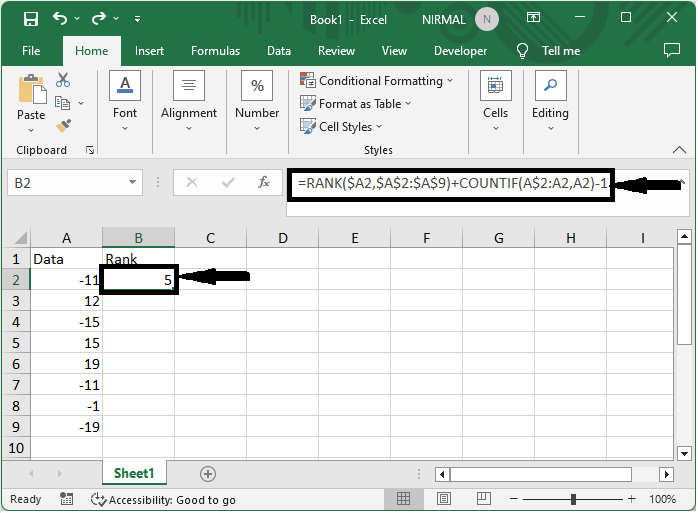Open the Font group button
The image size is (698, 513).
coord(125,102)
